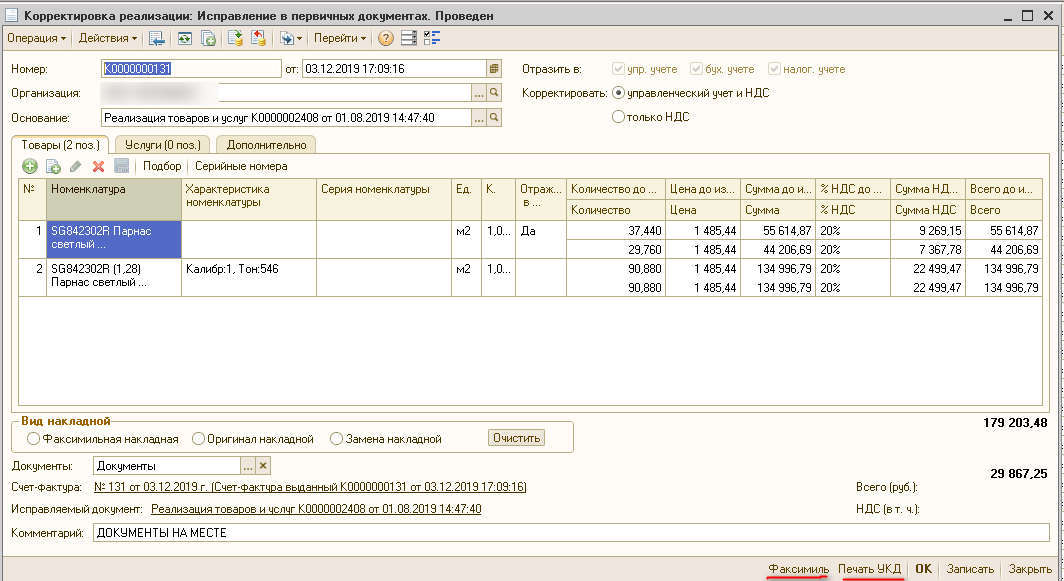Select the Факсимильная накладная radio button
1064x581 pixels.
[34, 439]
